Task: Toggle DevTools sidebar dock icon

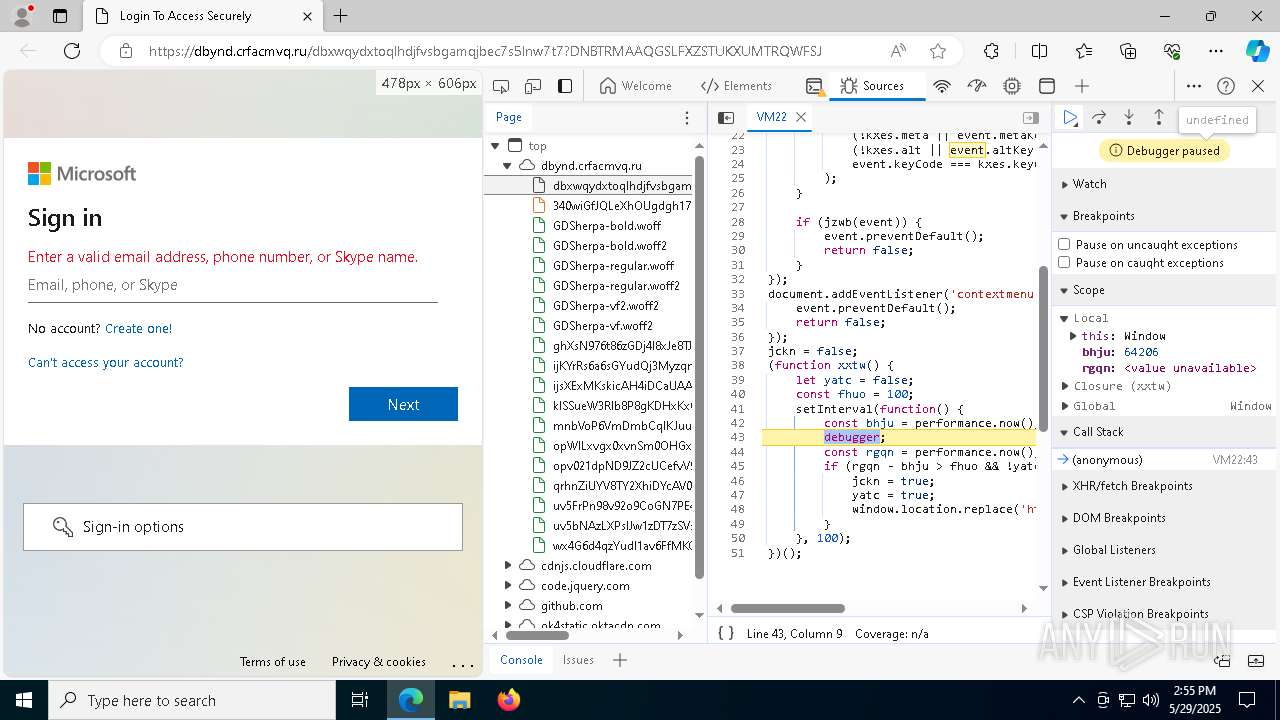Action: 565,86
